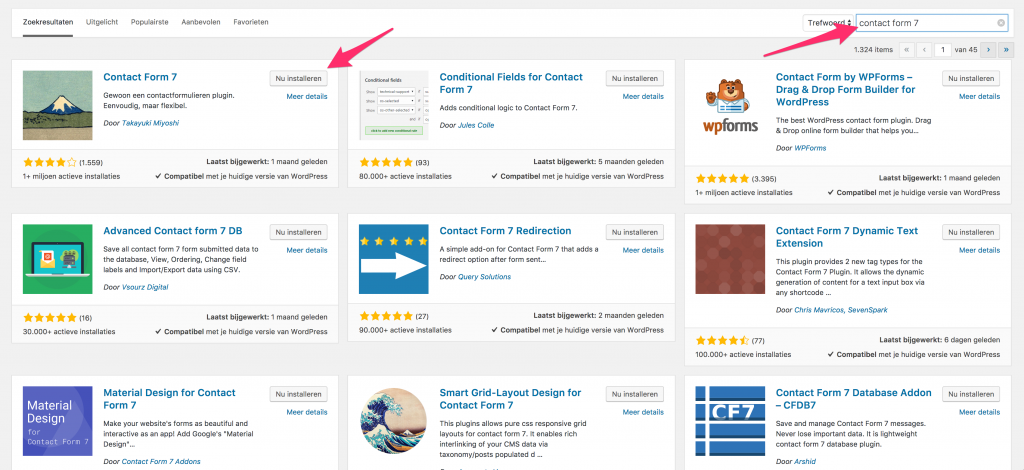This screenshot has height=470, width=1024.
Task: Clear the search field with the X icon
Action: (x=1001, y=22)
